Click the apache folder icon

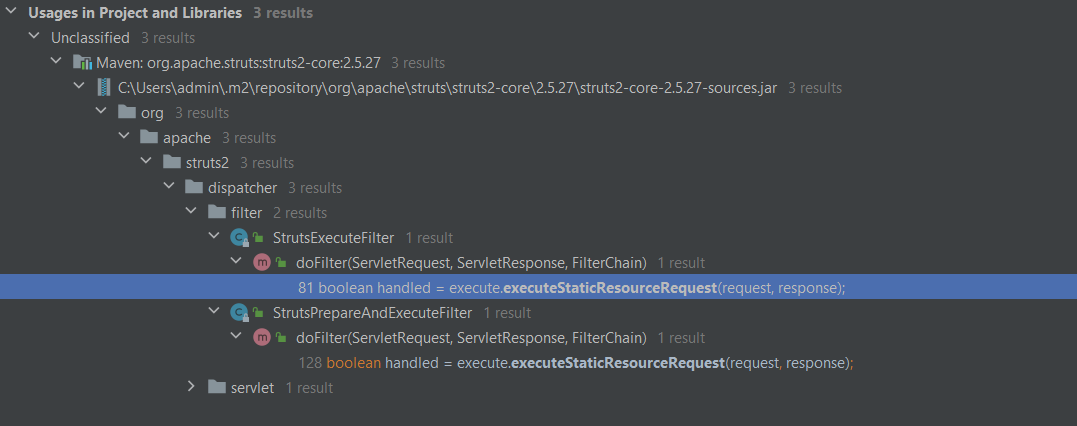148,137
